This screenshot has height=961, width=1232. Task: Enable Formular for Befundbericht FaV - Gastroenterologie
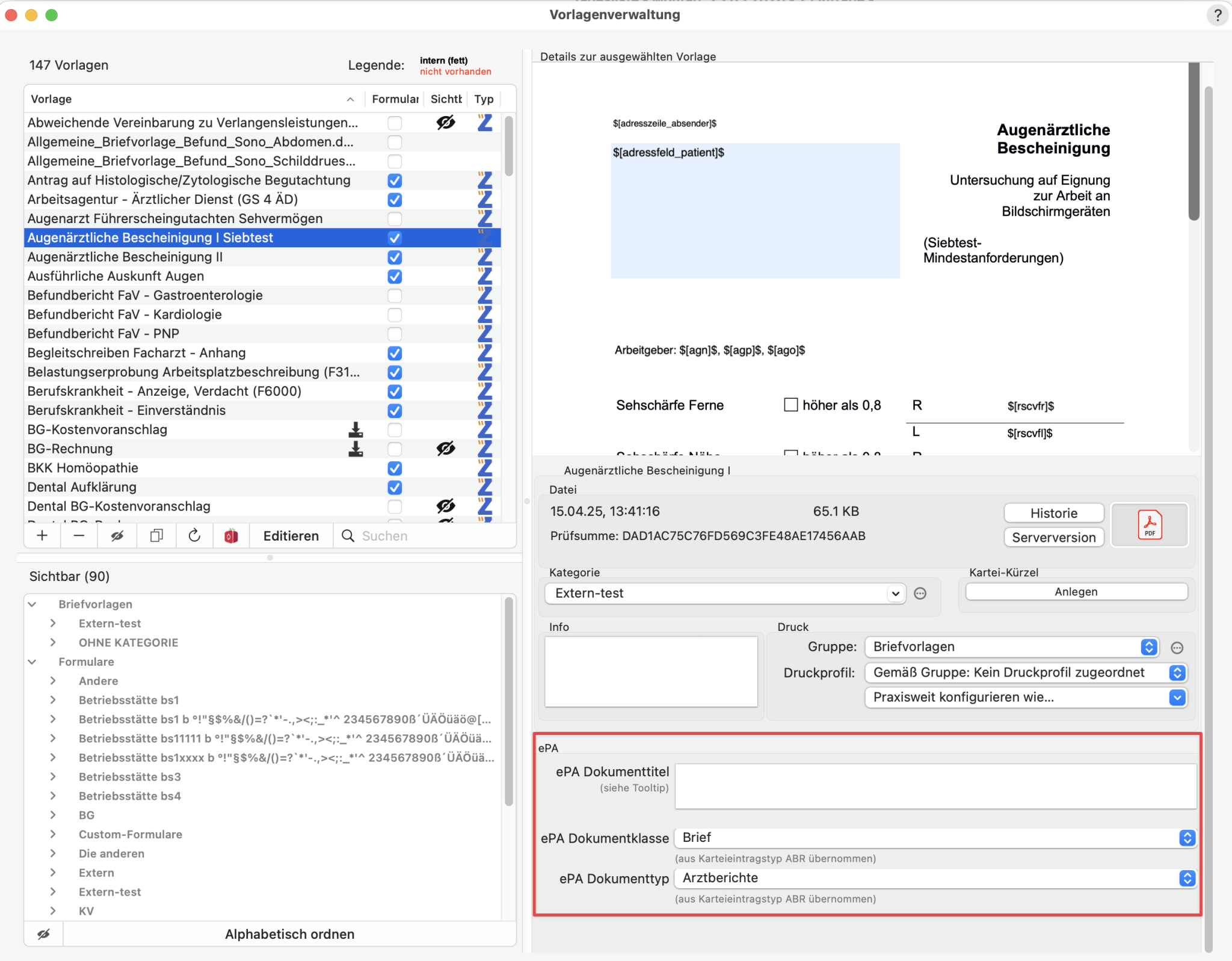pyautogui.click(x=395, y=295)
